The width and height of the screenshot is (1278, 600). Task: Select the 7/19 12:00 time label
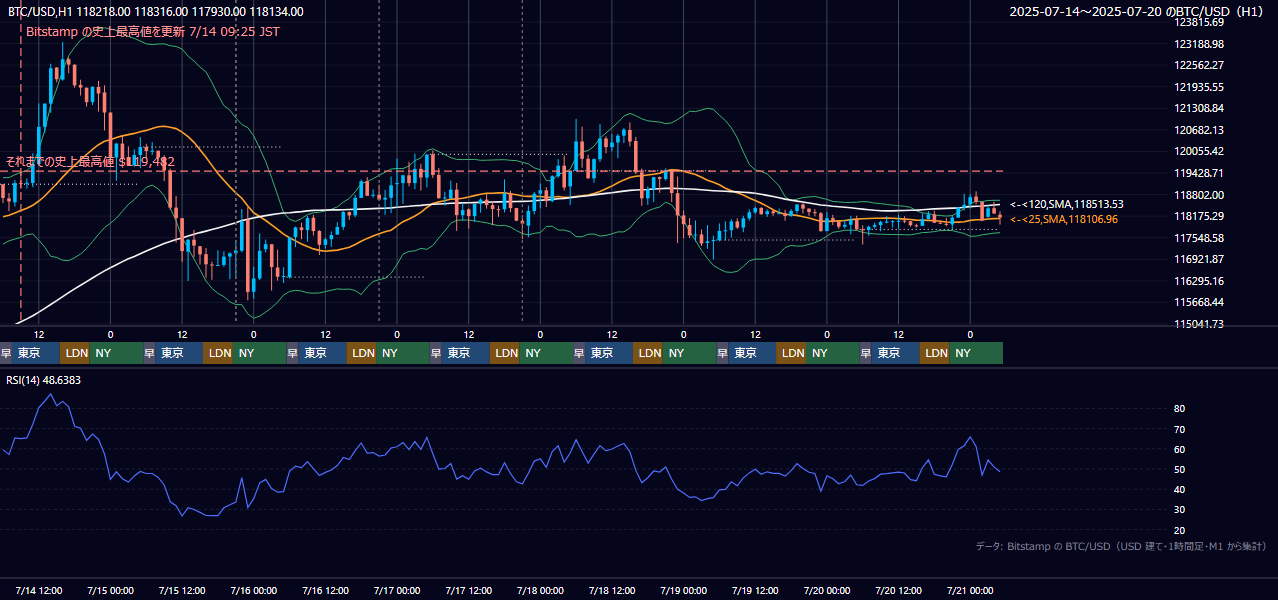pyautogui.click(x=755, y=590)
